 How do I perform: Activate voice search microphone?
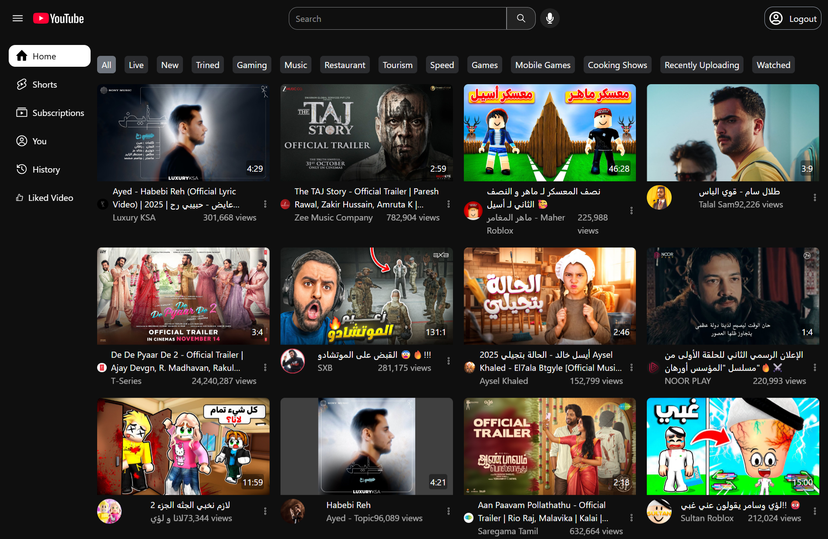point(549,18)
